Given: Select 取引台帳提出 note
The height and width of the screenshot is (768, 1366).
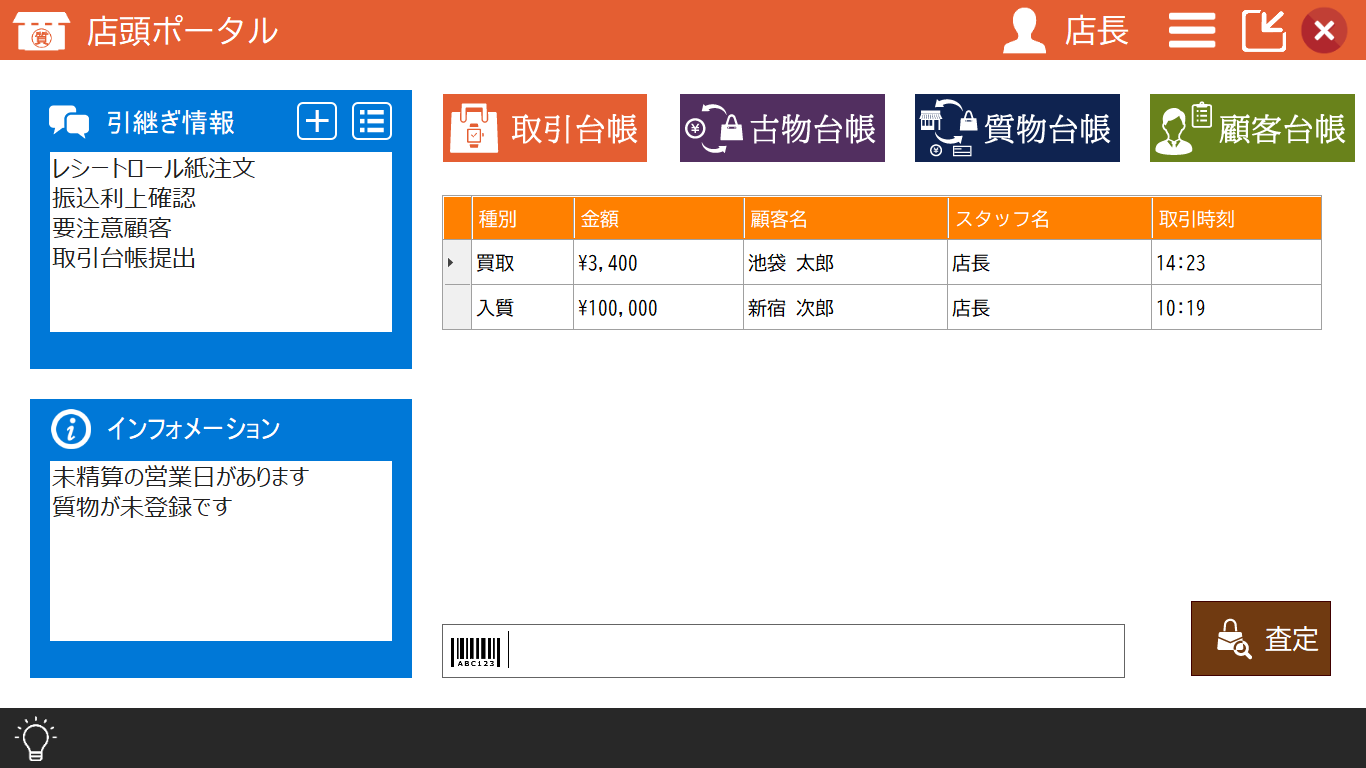Looking at the screenshot, I should (124, 258).
